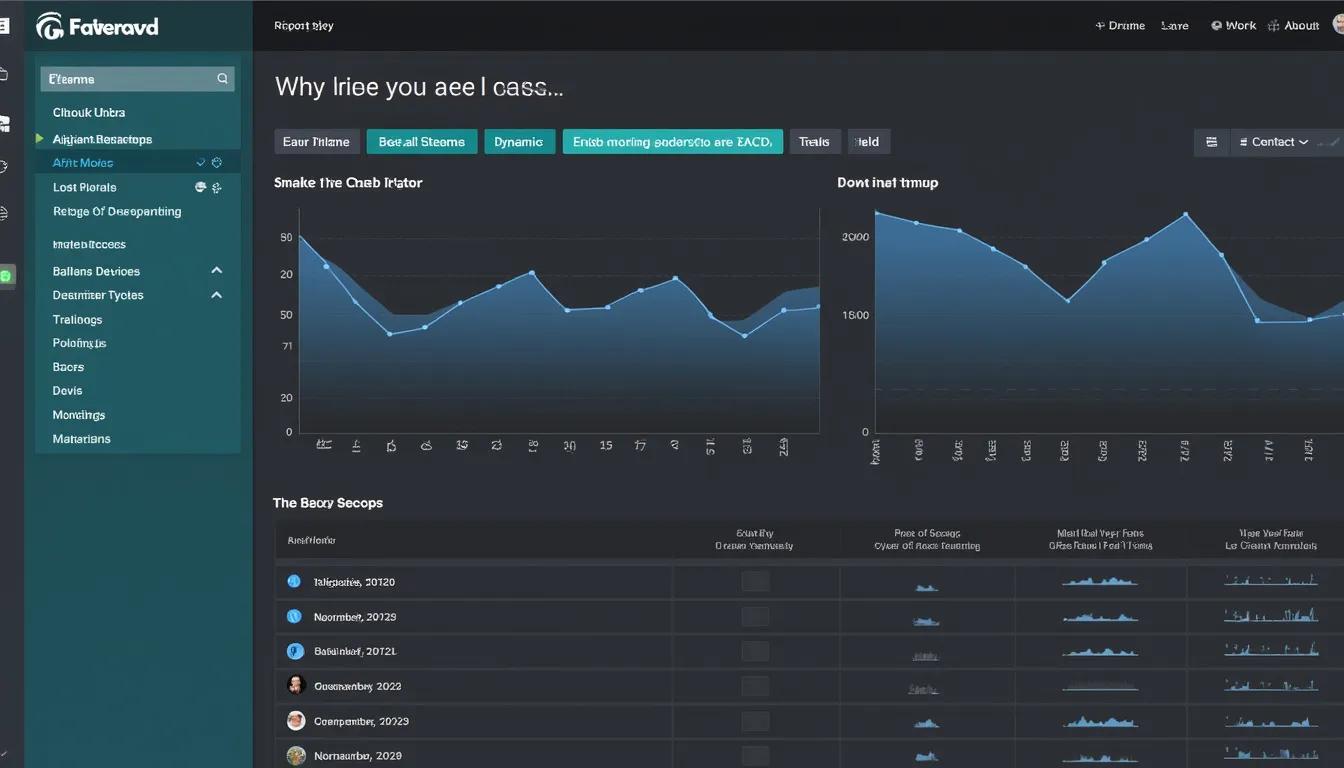Open the user avatar in top bar
Image resolution: width=1344 pixels, height=768 pixels.
(1338, 26)
